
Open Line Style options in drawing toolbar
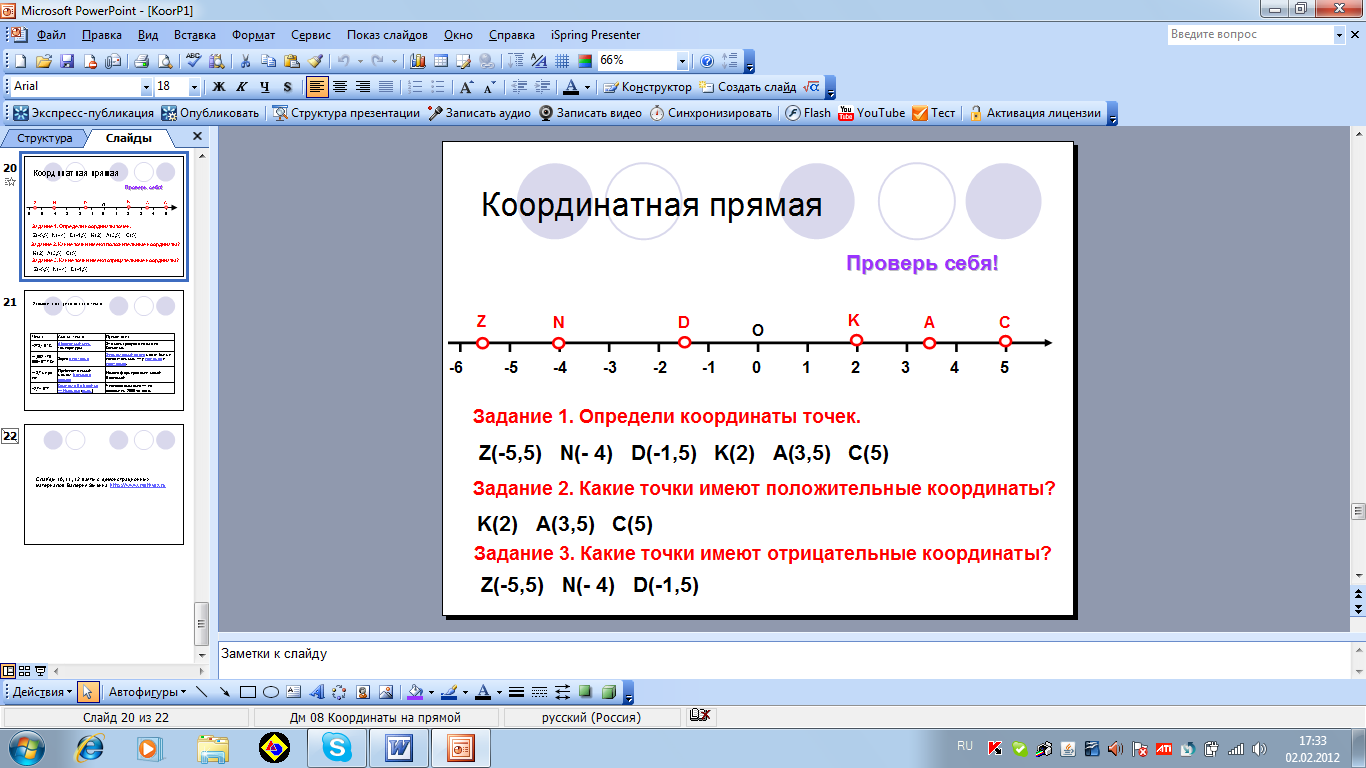(x=517, y=692)
